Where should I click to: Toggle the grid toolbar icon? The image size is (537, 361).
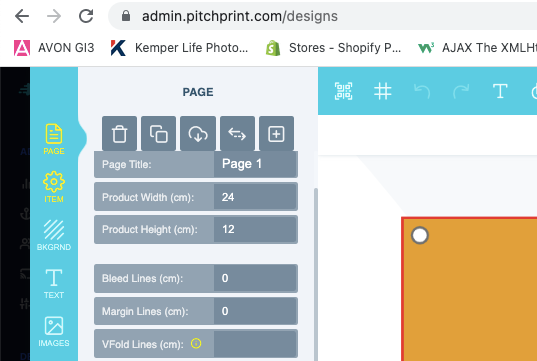point(383,91)
